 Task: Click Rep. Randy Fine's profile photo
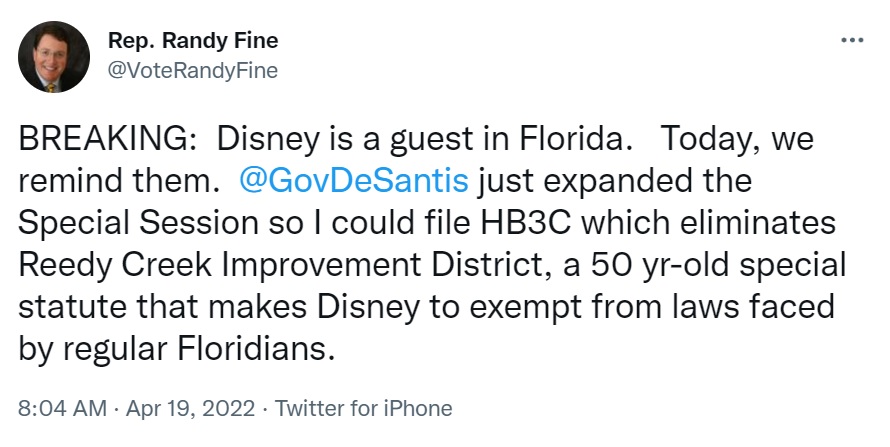click(x=54, y=57)
